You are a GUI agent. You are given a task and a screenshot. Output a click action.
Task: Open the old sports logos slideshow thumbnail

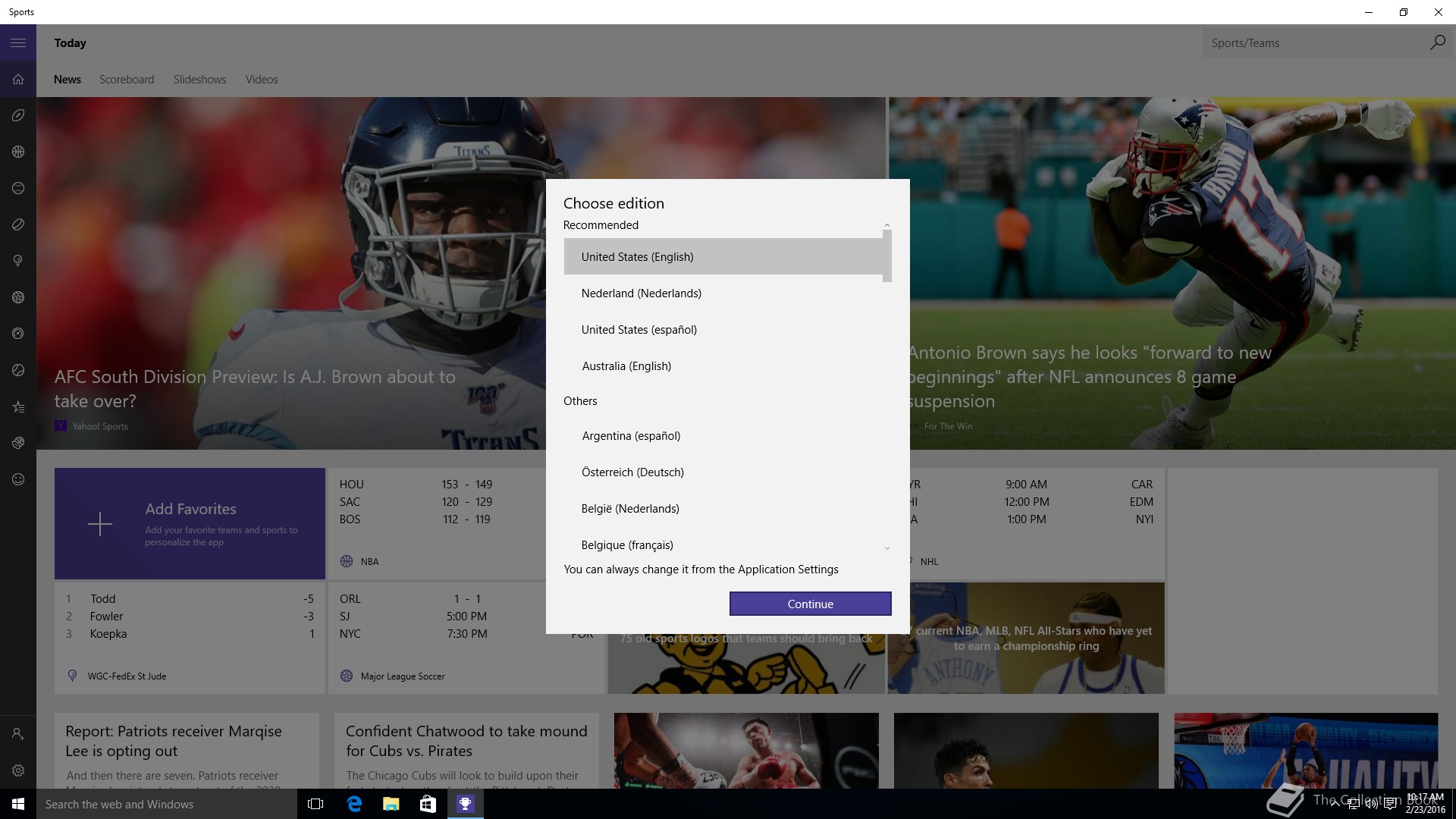tap(746, 664)
